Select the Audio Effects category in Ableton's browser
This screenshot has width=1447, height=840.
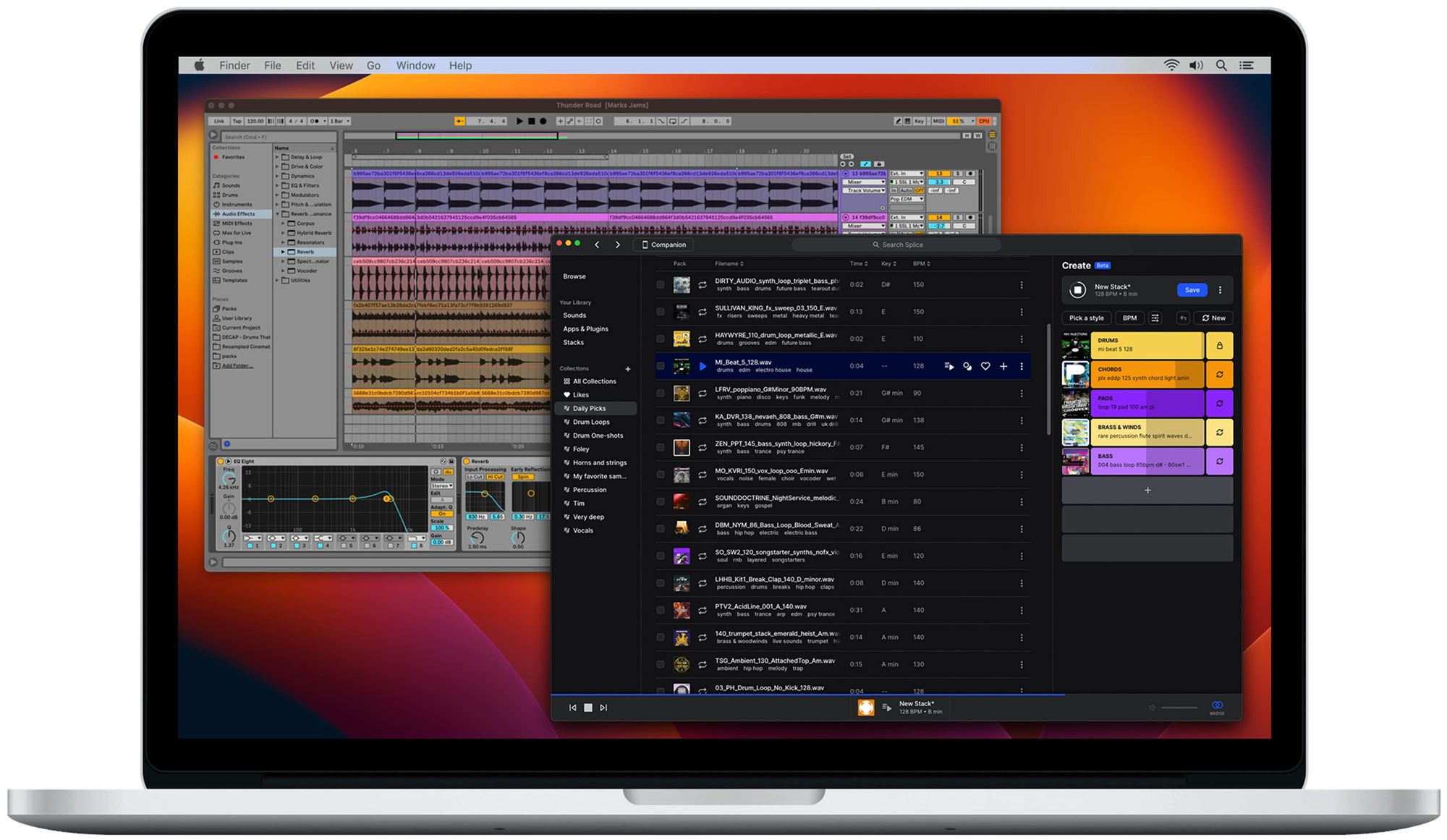pos(237,213)
